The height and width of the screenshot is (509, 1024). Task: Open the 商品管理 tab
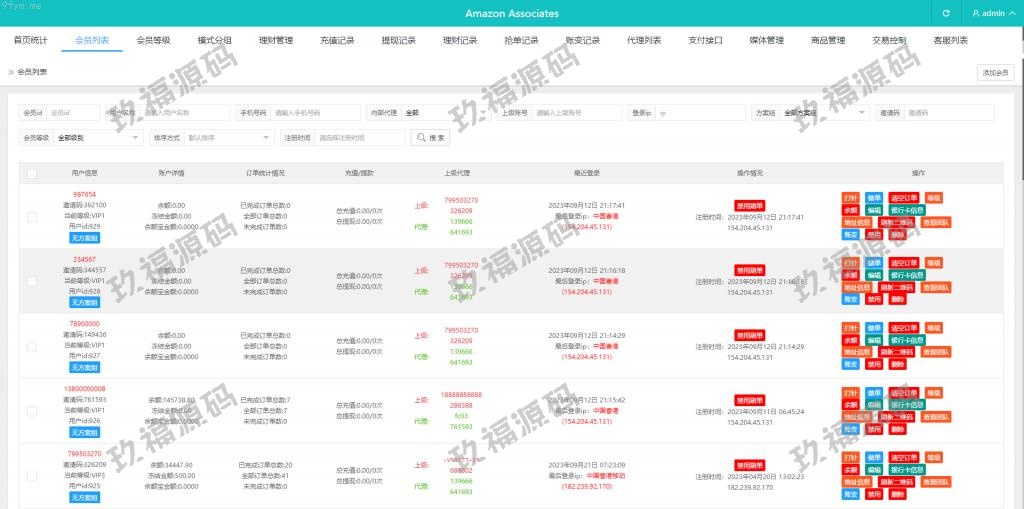[x=827, y=41]
